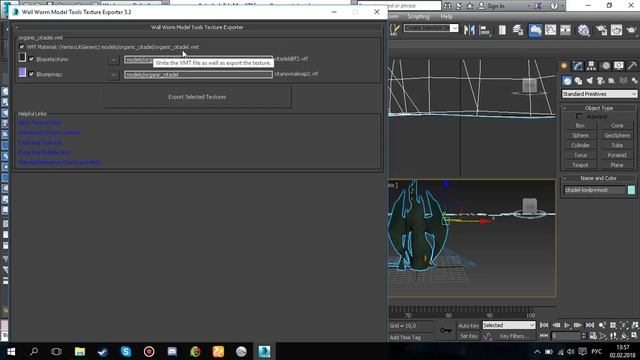Viewport: 640px width, 360px height.
Task: Click the Box primitive button
Action: pyautogui.click(x=580, y=126)
